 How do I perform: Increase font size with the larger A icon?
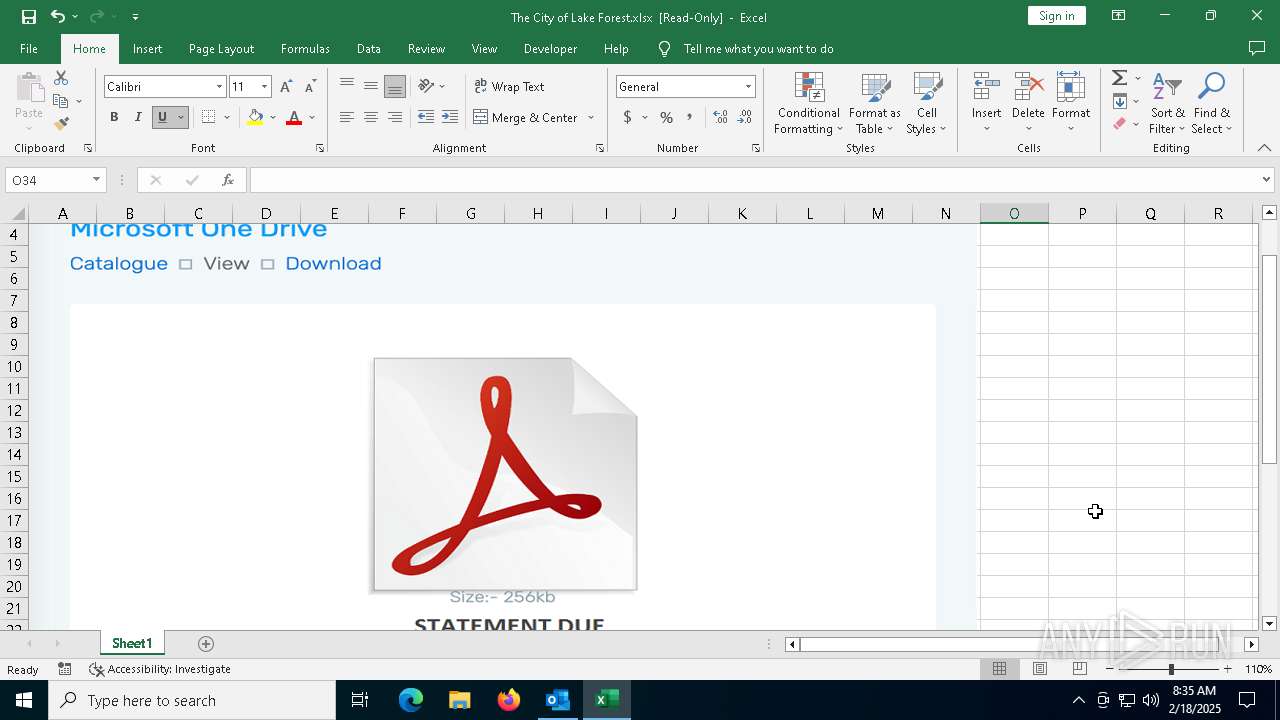(286, 87)
